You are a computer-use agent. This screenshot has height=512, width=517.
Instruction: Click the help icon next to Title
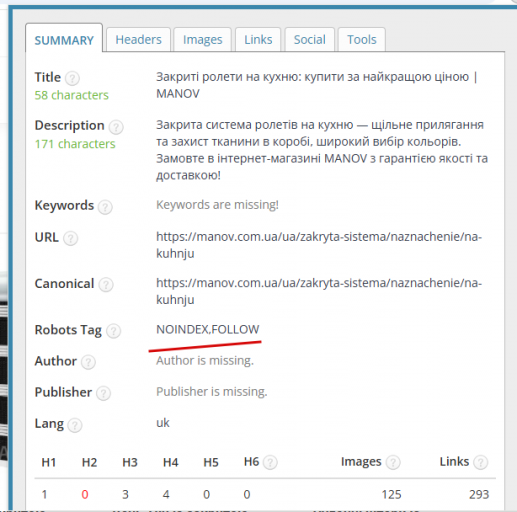(x=72, y=78)
